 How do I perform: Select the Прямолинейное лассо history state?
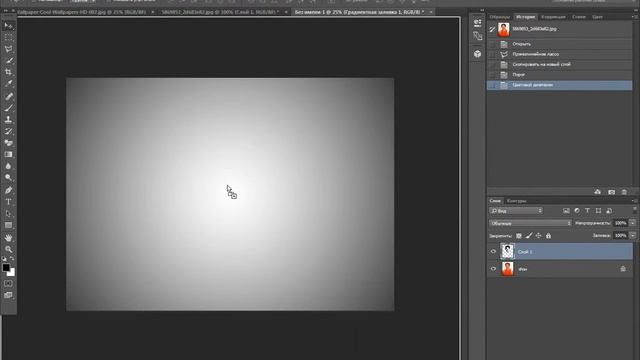(x=560, y=54)
